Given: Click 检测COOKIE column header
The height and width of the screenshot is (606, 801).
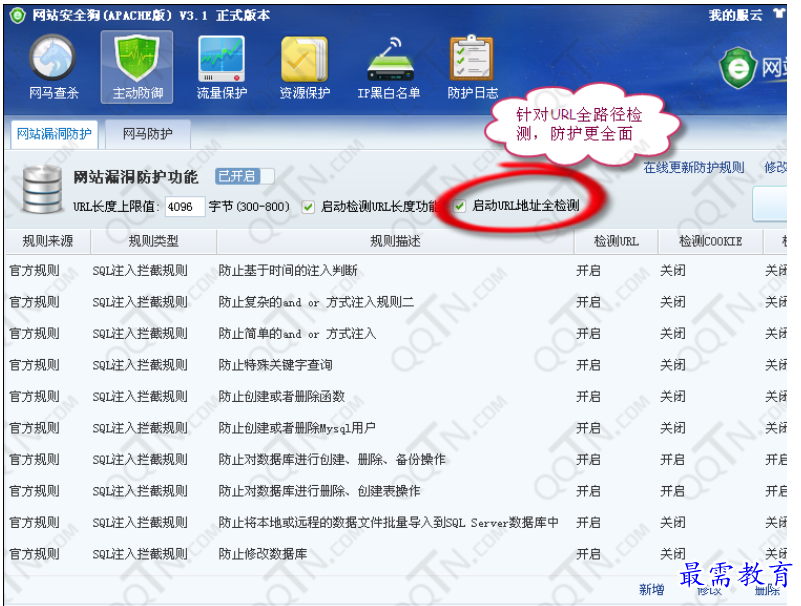Looking at the screenshot, I should click(710, 241).
